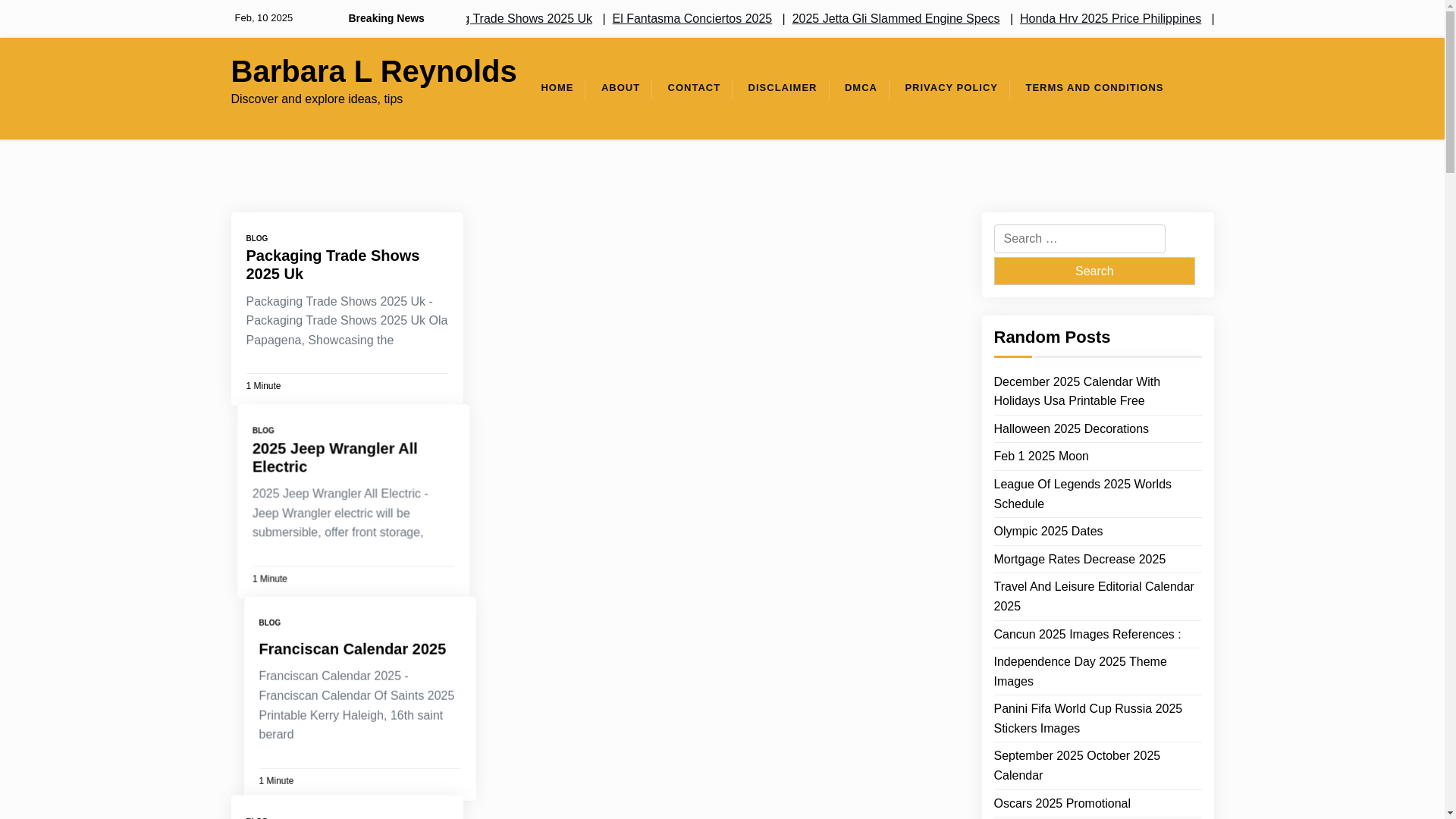
Task: Open Oscars 2025 Promotional link
Action: 1062,804
